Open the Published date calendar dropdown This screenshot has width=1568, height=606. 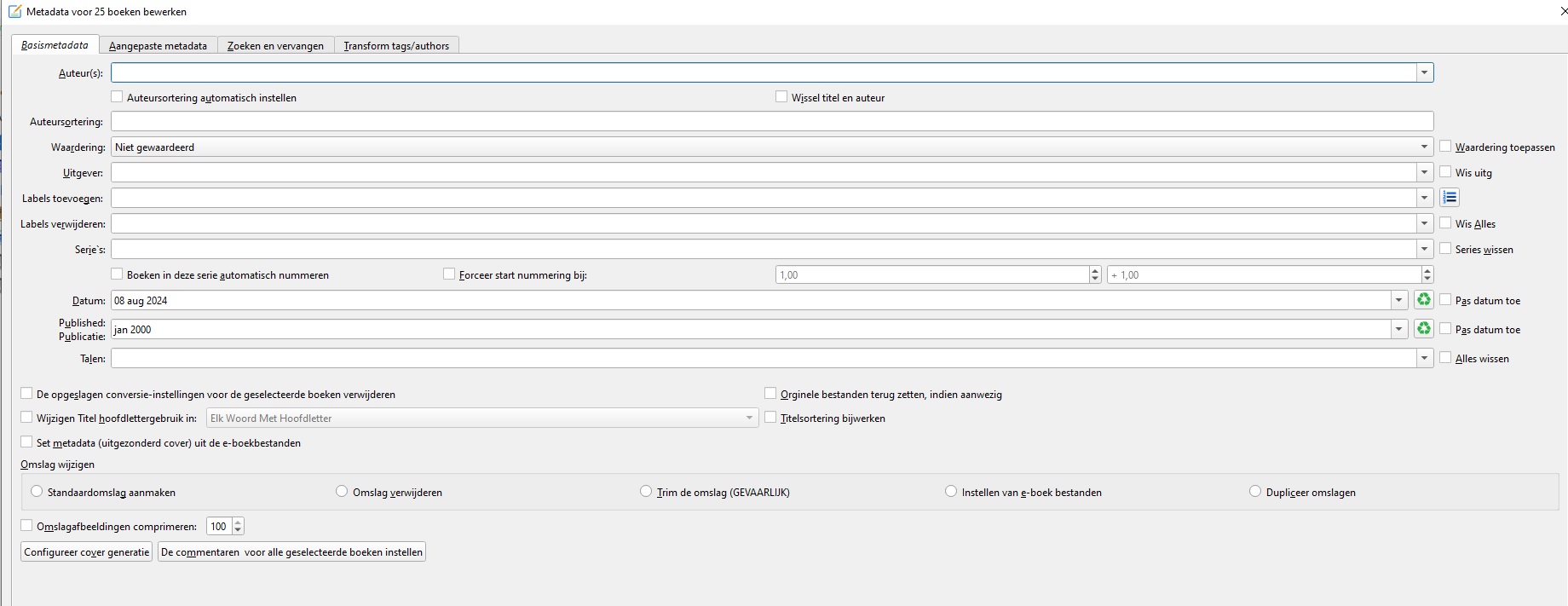point(1398,329)
